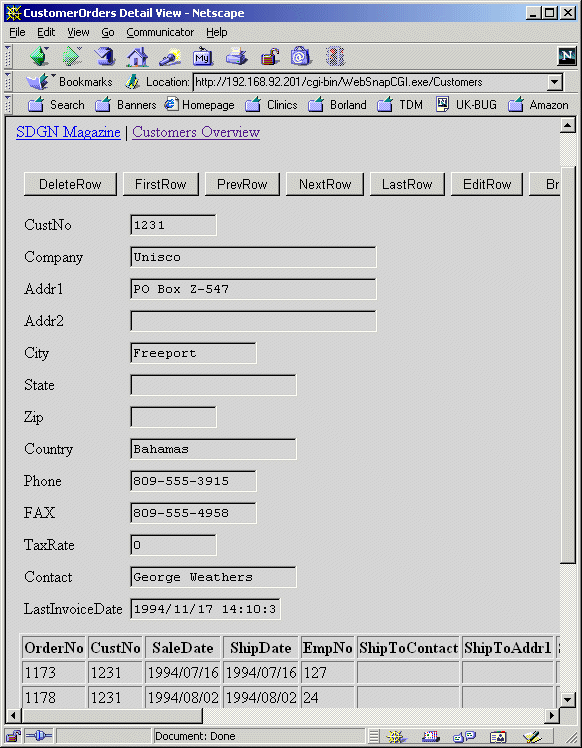
Task: Click the Stop traffic light icon
Action: pos(335,57)
